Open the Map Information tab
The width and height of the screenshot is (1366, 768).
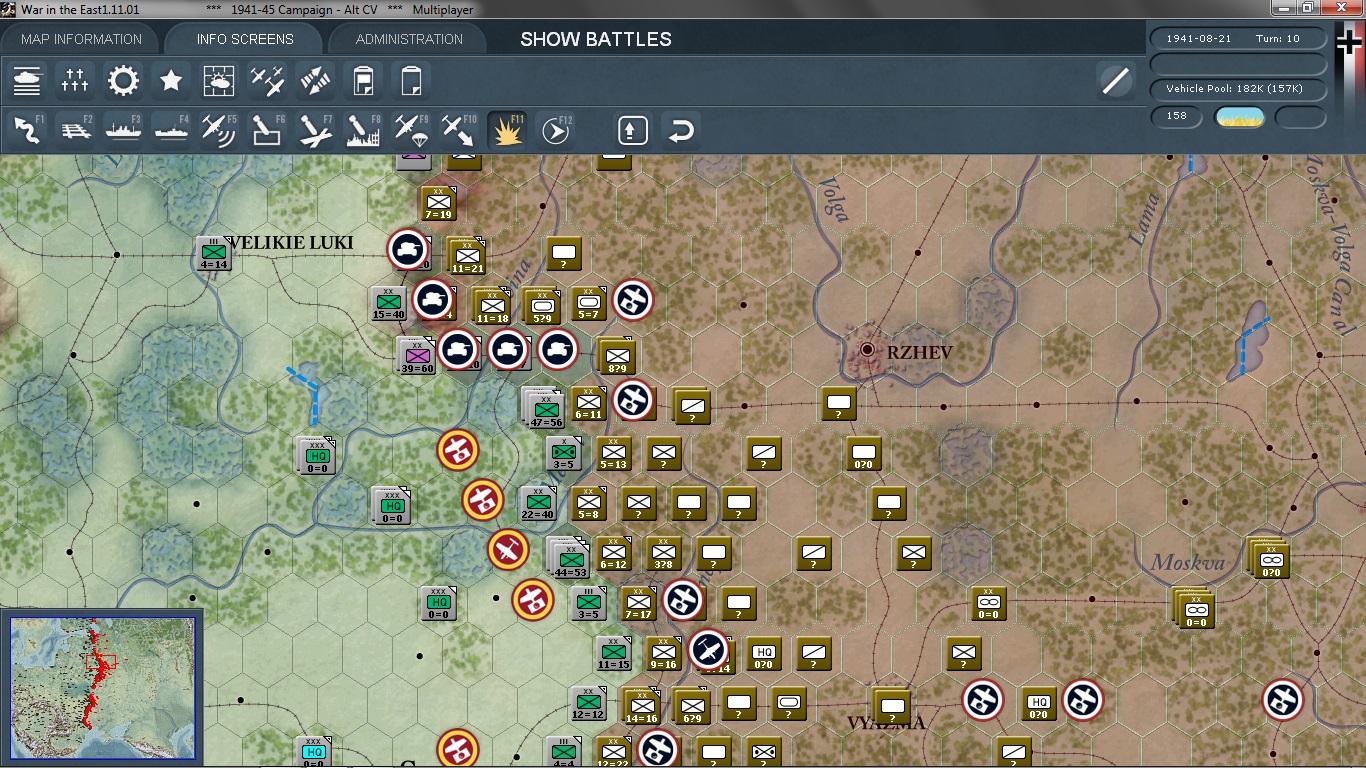click(82, 39)
